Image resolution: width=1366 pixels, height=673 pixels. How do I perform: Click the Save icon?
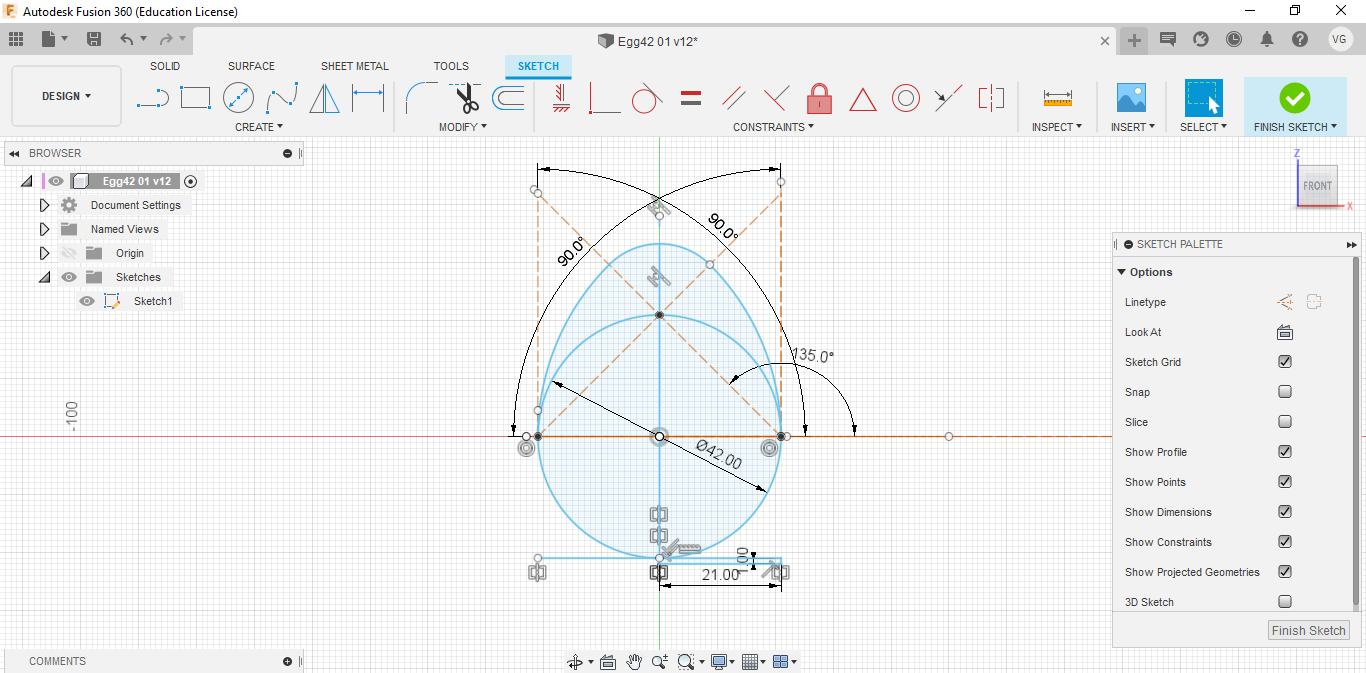(x=94, y=39)
